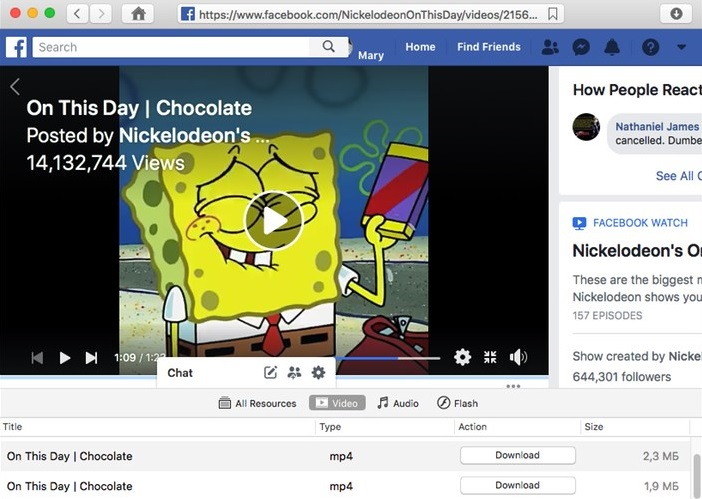This screenshot has width=702, height=499.
Task: Click the Find Friends link
Action: pos(488,47)
